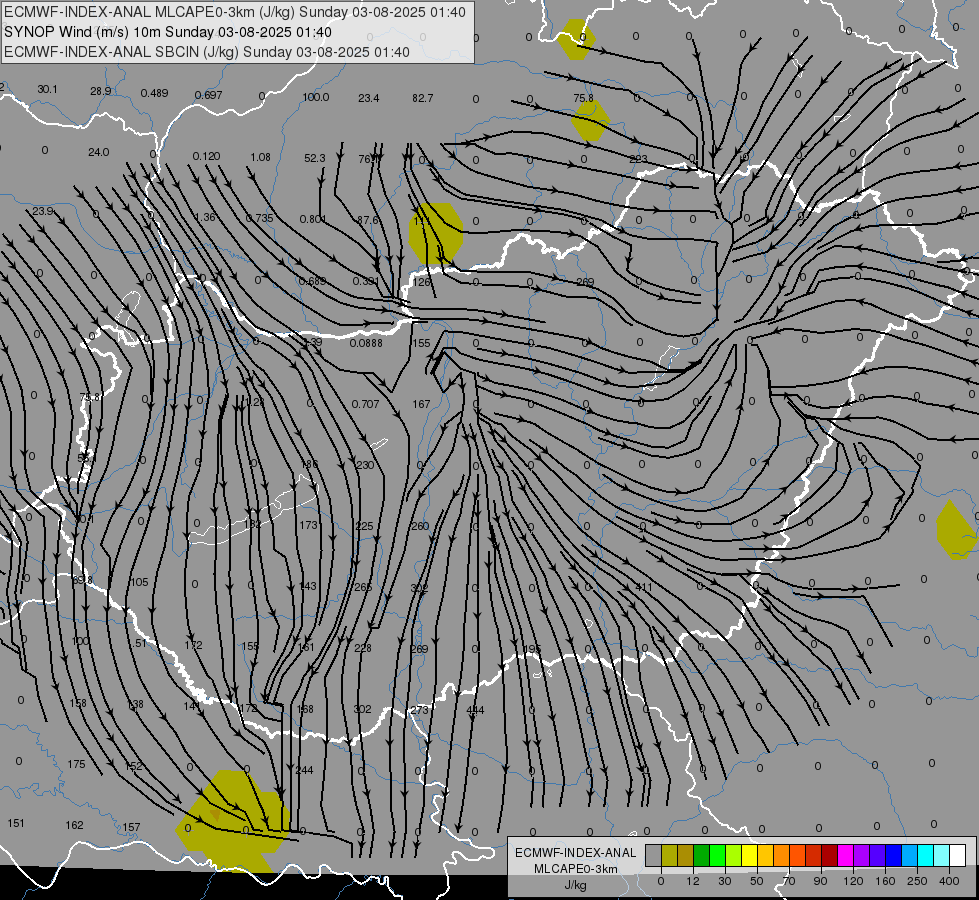Click the SYNOP Wind 10m header line
The width and height of the screenshot is (979, 900).
click(x=168, y=32)
